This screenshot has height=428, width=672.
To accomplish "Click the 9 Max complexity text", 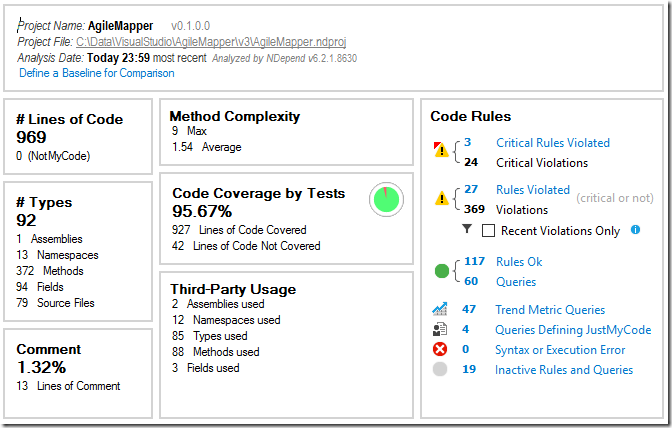I will (x=189, y=131).
